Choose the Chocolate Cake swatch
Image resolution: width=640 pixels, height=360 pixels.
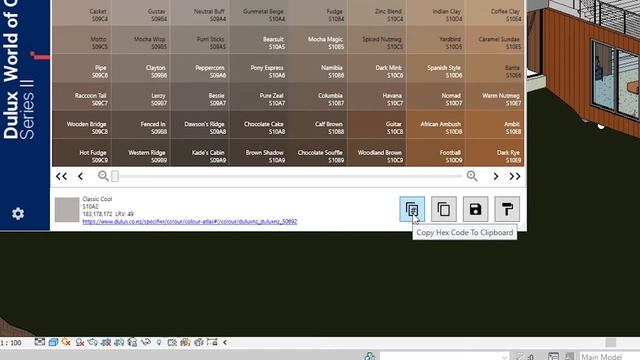259,124
